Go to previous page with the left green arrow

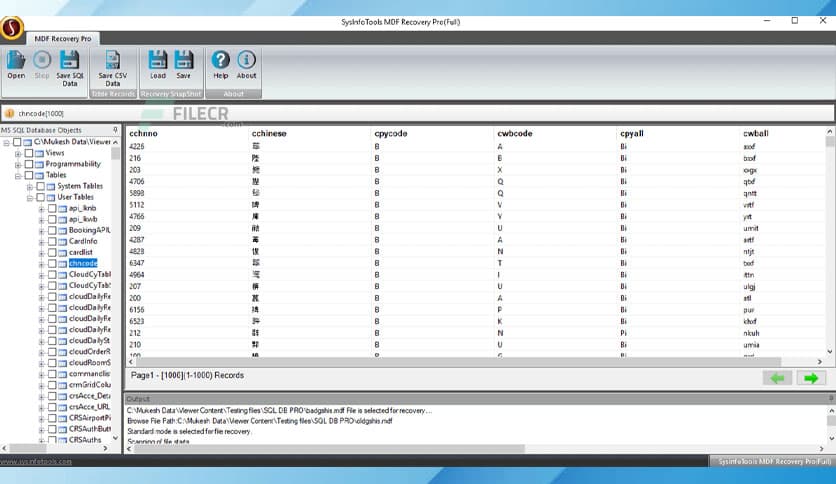[777, 378]
